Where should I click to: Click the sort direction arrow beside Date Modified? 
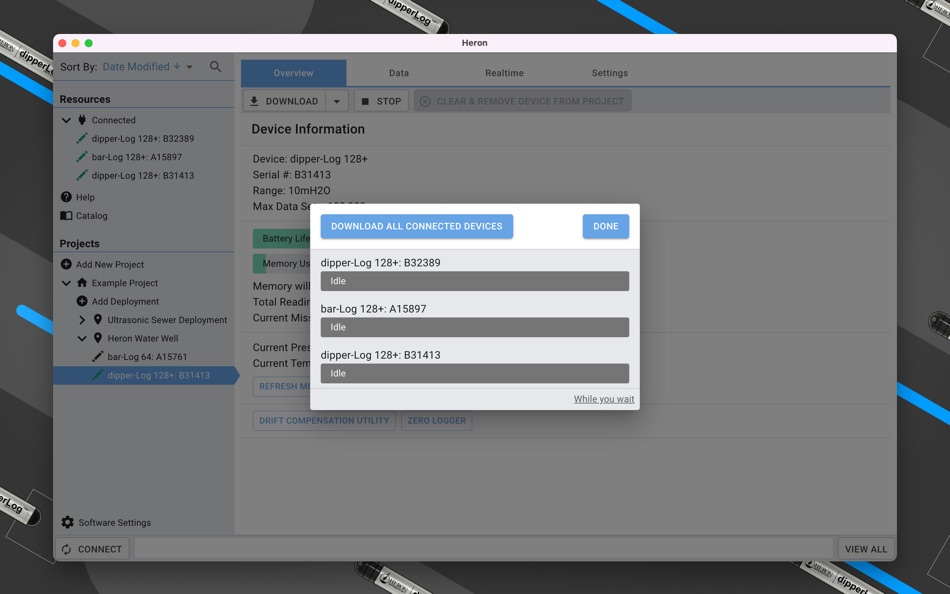[177, 65]
